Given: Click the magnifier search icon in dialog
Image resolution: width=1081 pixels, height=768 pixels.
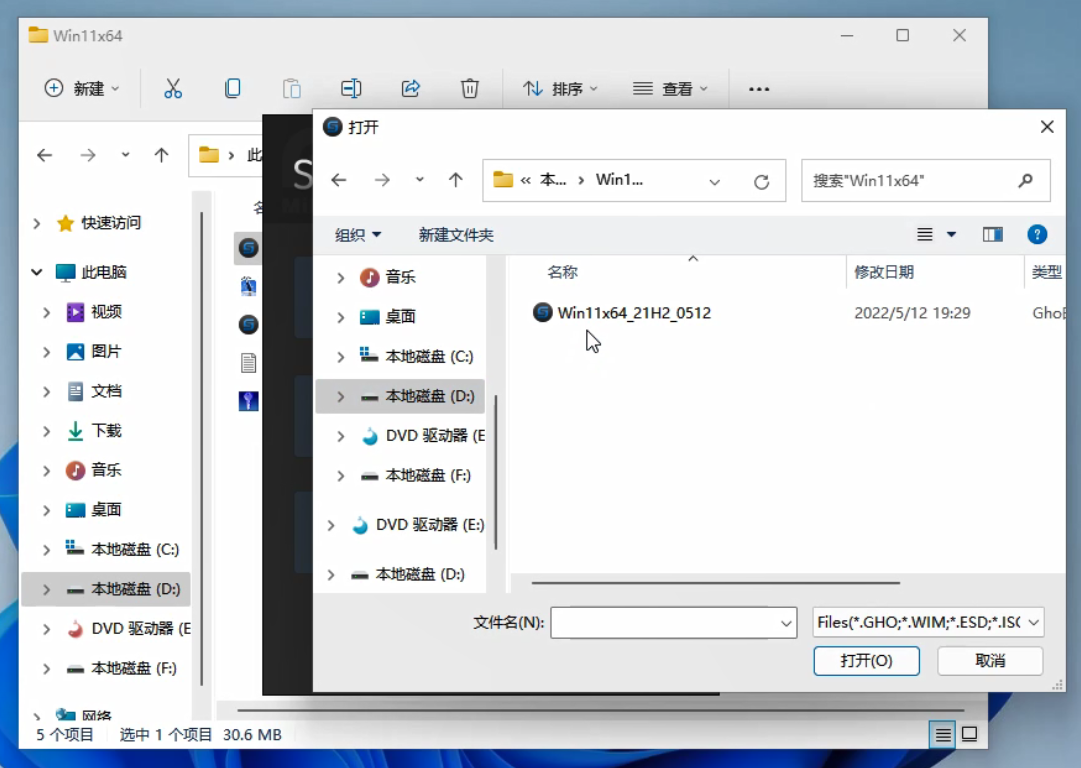Looking at the screenshot, I should (x=1025, y=181).
